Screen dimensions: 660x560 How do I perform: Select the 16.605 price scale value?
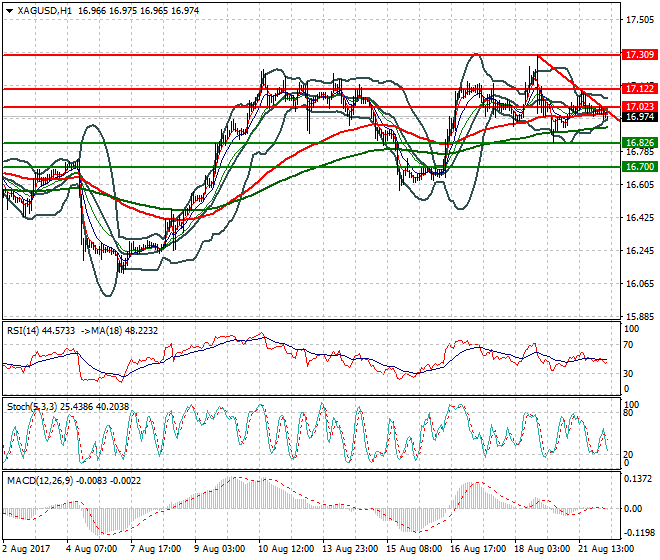point(640,185)
